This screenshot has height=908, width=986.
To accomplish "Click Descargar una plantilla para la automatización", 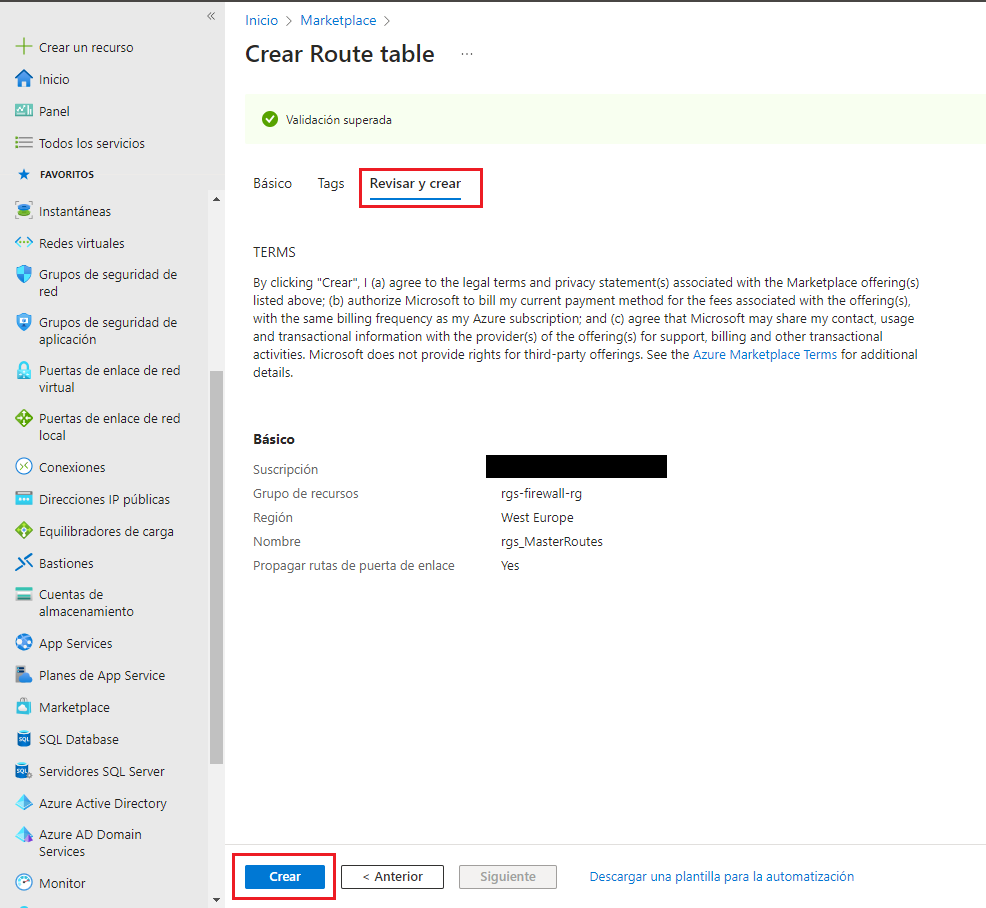I will click(721, 876).
